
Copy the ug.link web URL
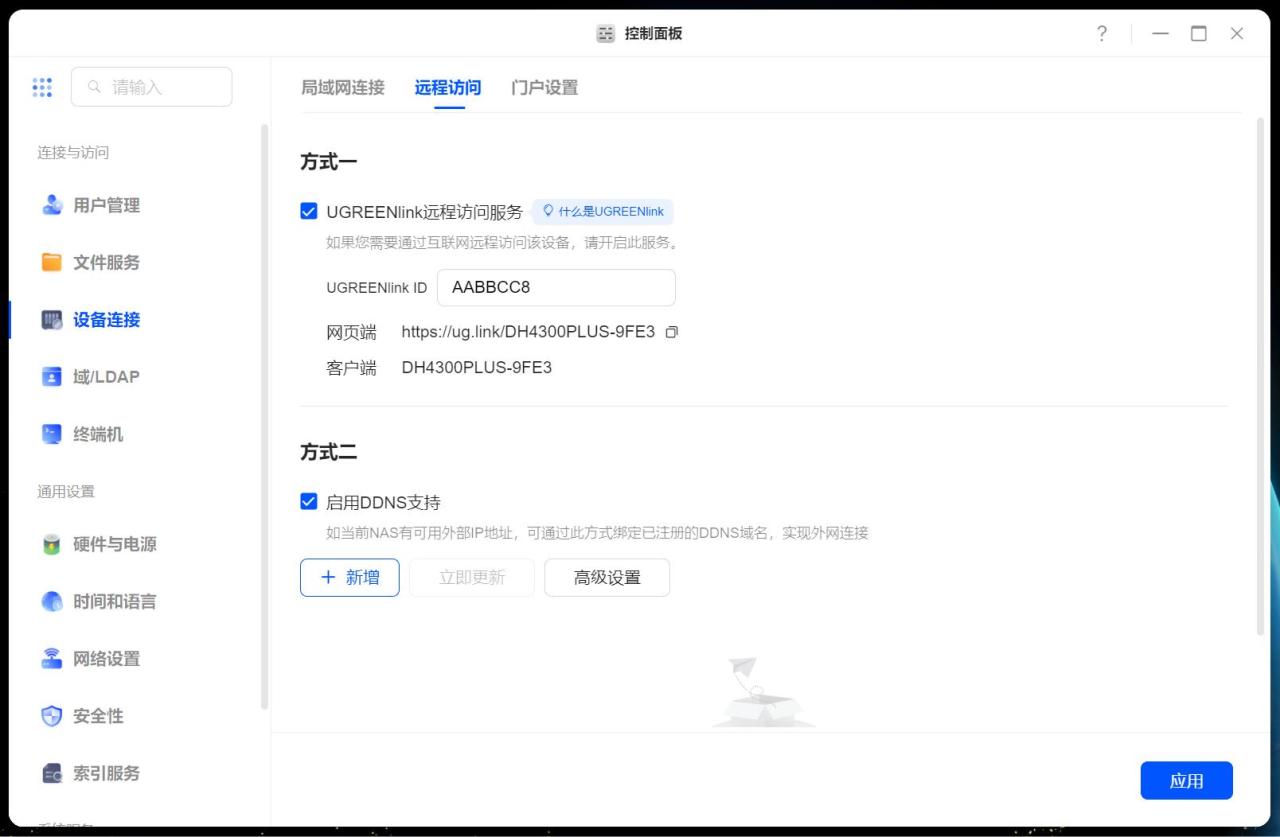pos(672,331)
